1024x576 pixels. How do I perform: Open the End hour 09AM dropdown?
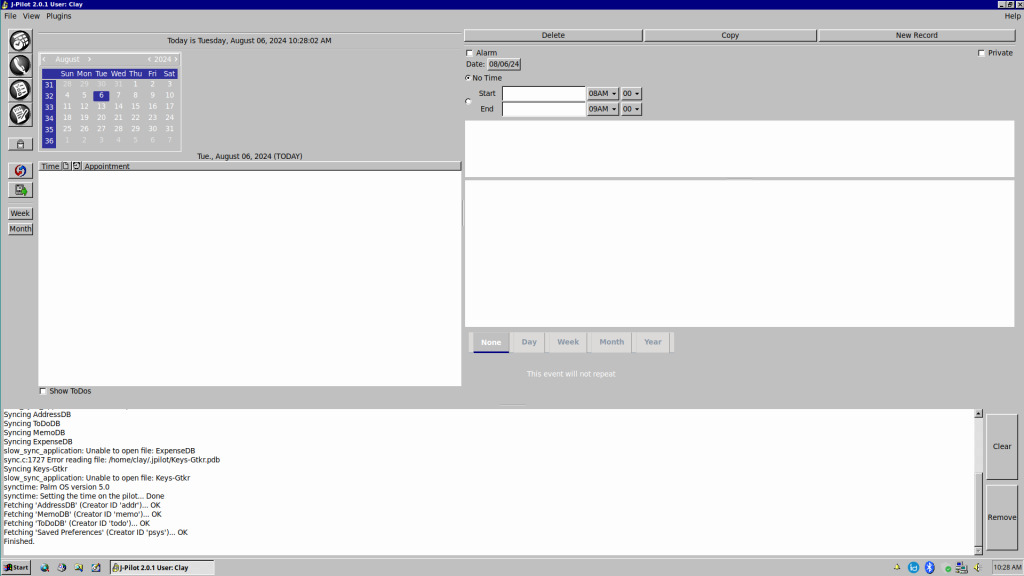tap(602, 109)
